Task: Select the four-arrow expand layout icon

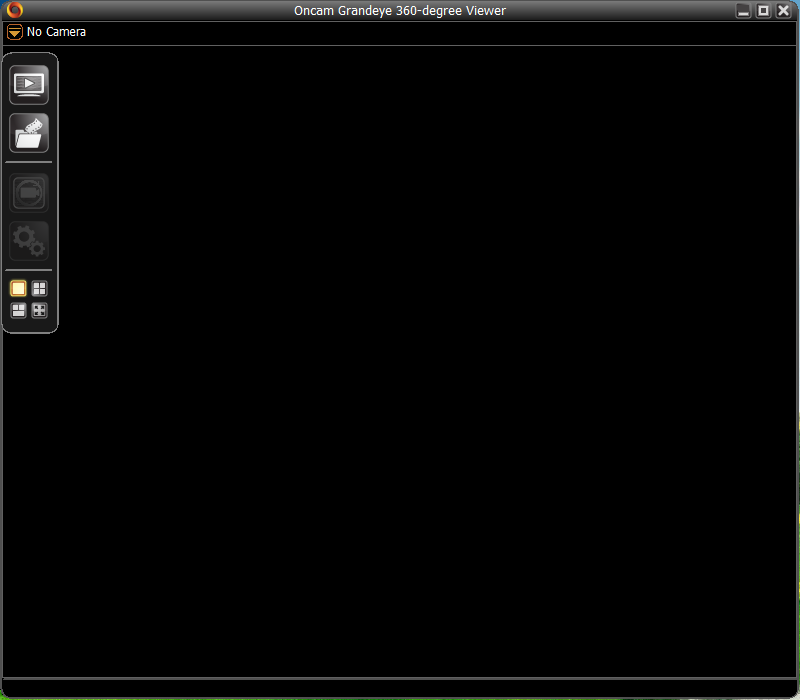Action: click(39, 310)
